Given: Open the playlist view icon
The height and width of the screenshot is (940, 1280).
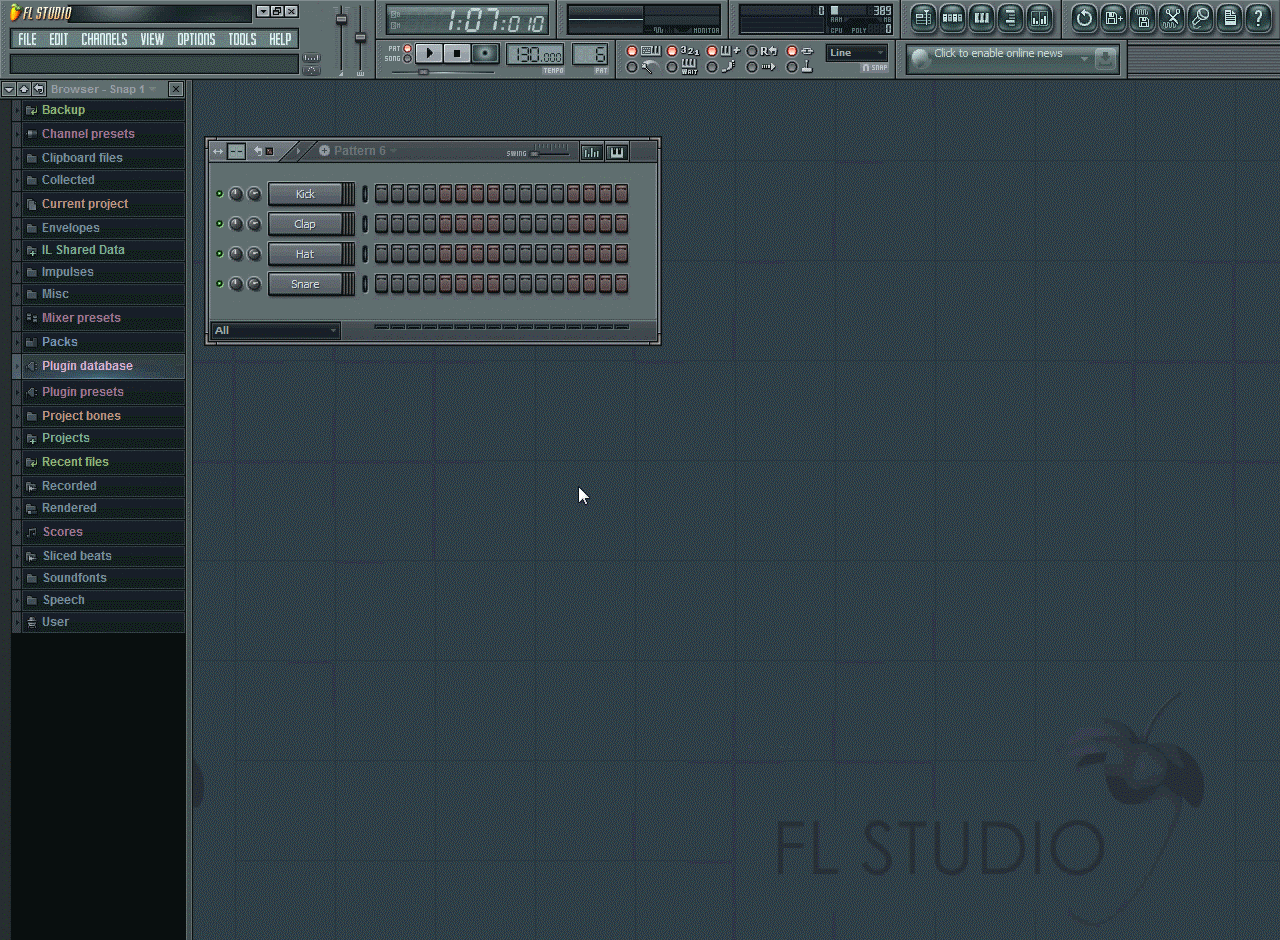Looking at the screenshot, I should (x=923, y=18).
